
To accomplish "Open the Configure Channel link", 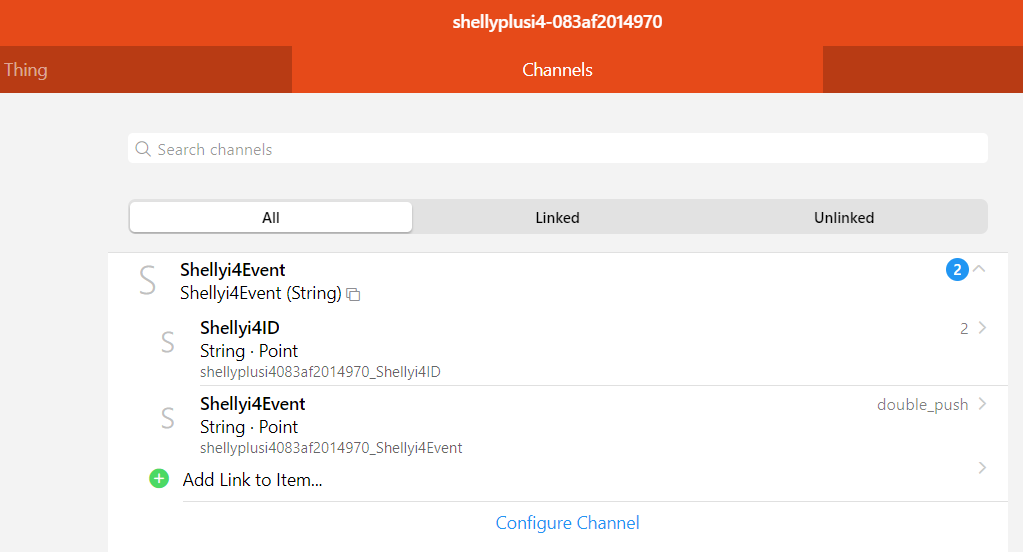I will tap(567, 523).
